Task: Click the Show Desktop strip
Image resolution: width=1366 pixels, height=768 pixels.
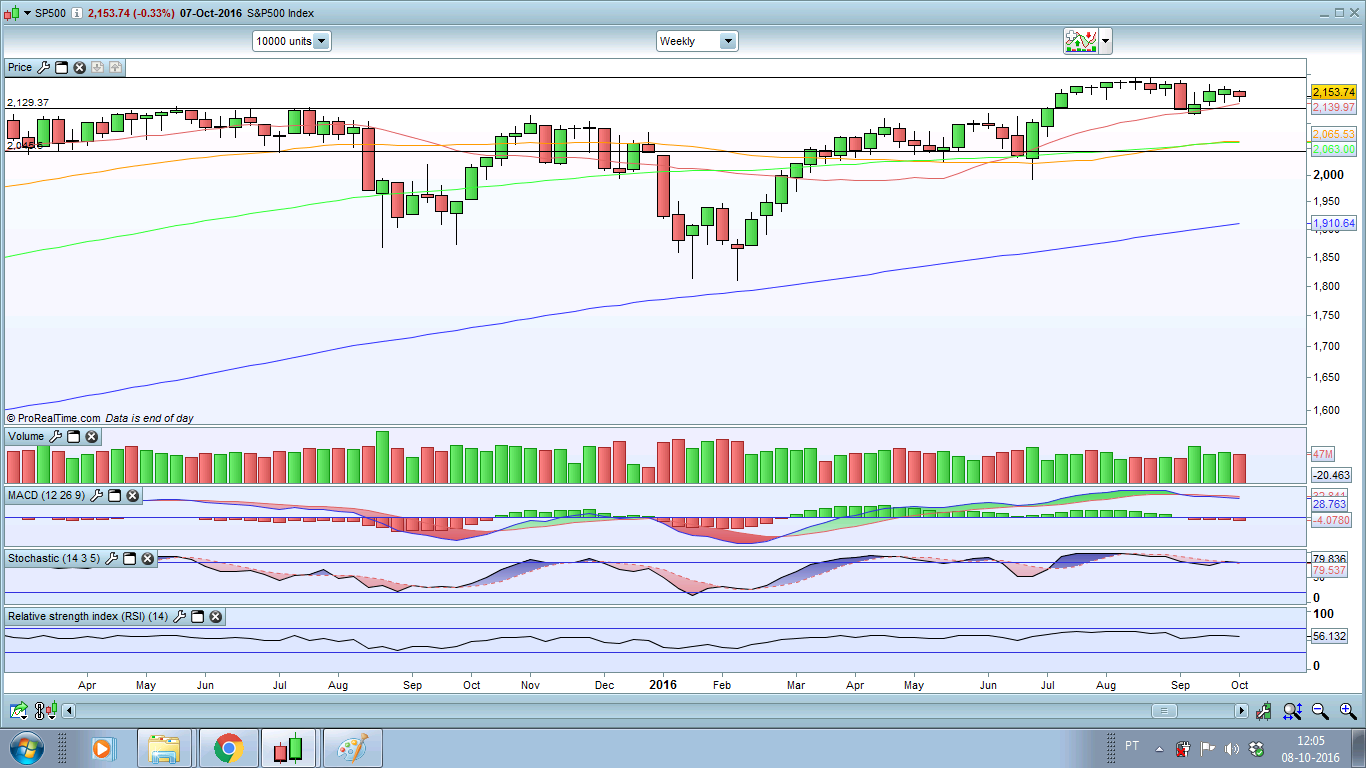Action: coord(1359,748)
